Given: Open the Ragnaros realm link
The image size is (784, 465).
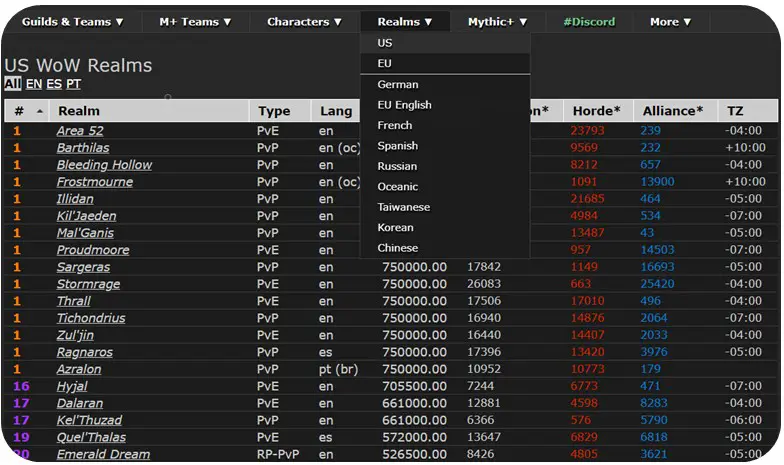Looking at the screenshot, I should click(x=85, y=352).
